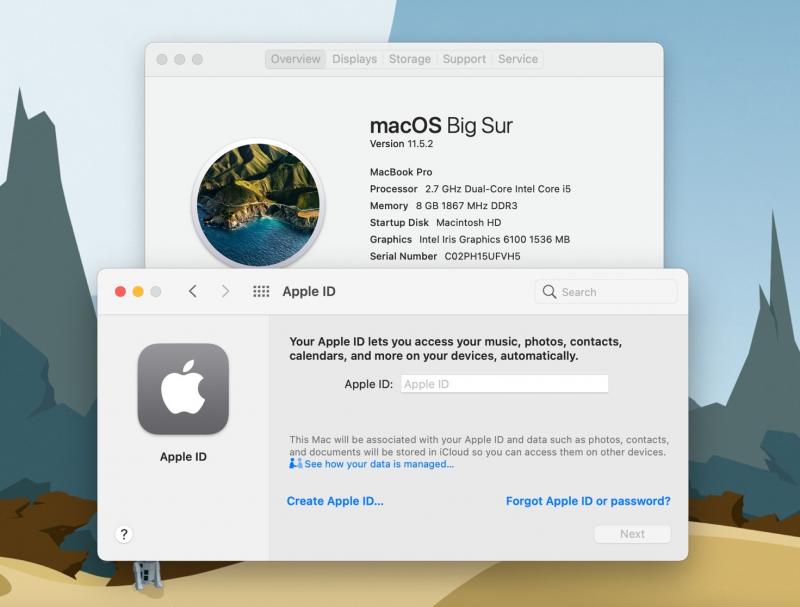Screen dimensions: 800x607
Task: Click processor value 2.7 GHz Dual-Core Intel Core i5
Action: [x=498, y=189]
